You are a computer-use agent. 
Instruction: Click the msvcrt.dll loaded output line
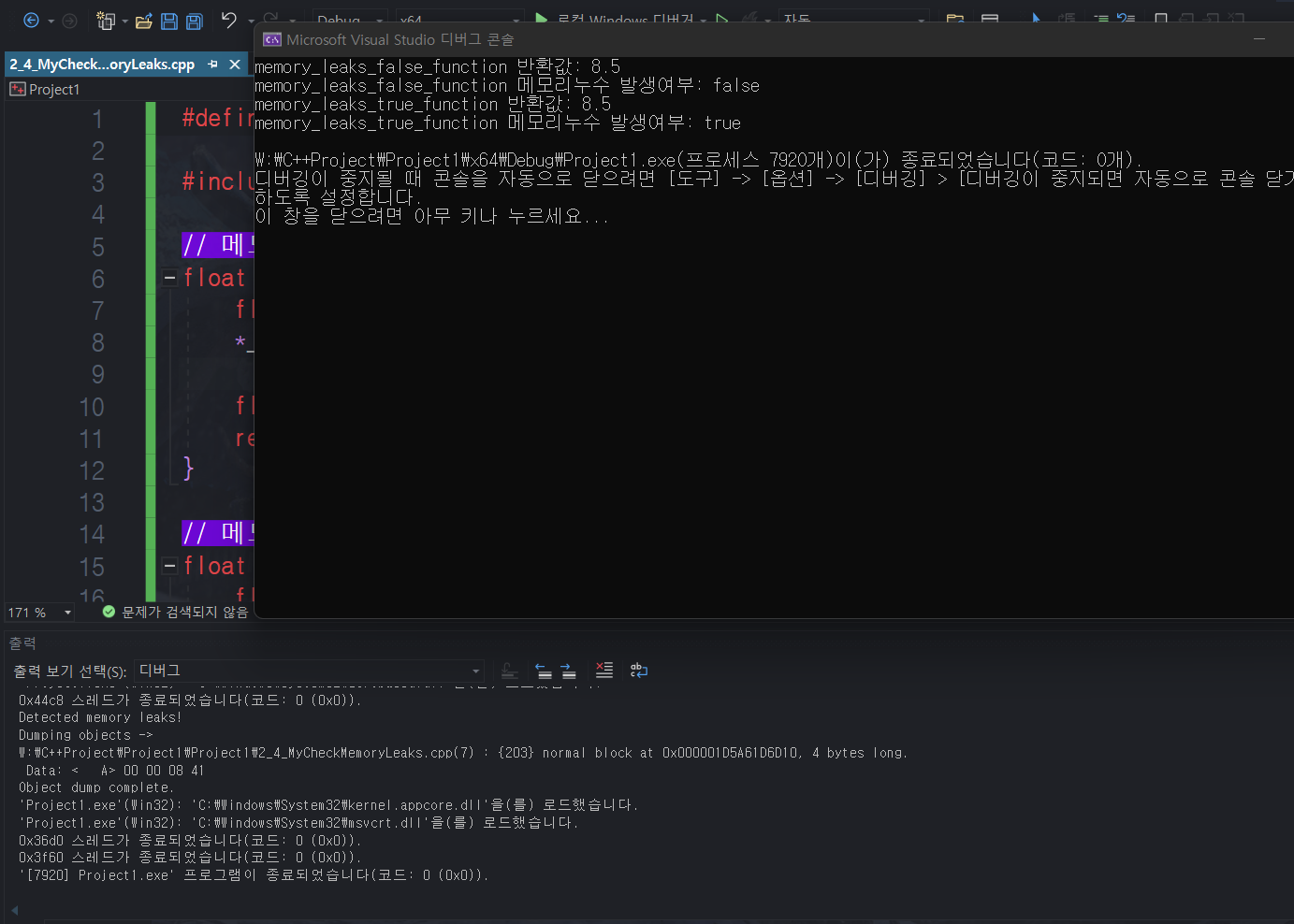(298, 823)
